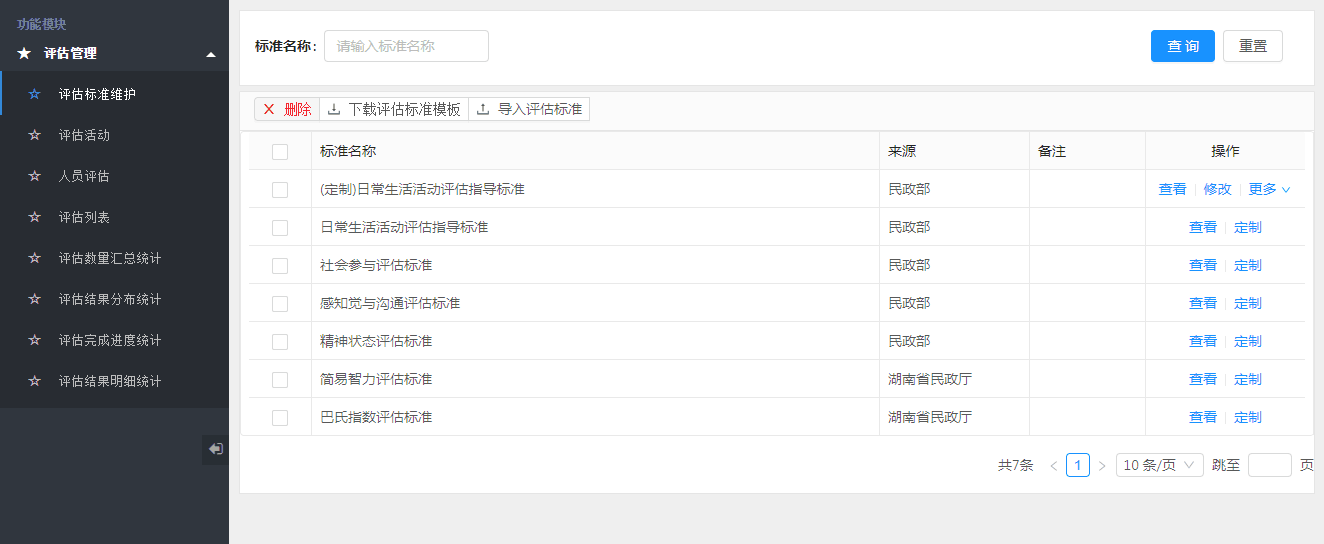Open the 10 条/页 page size dropdown
The width and height of the screenshot is (1324, 544).
[x=1159, y=465]
